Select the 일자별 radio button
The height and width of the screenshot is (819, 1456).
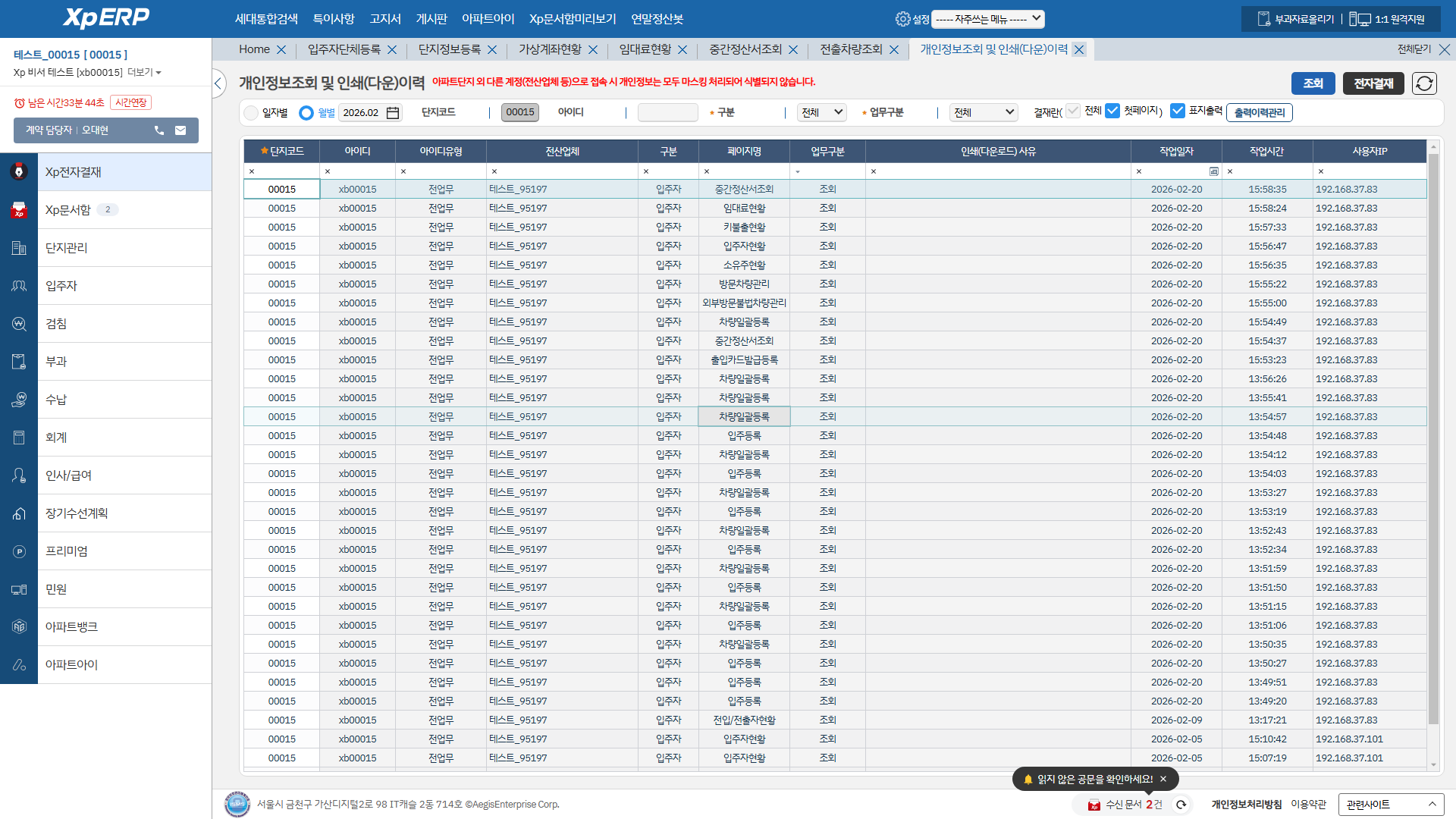coord(252,113)
